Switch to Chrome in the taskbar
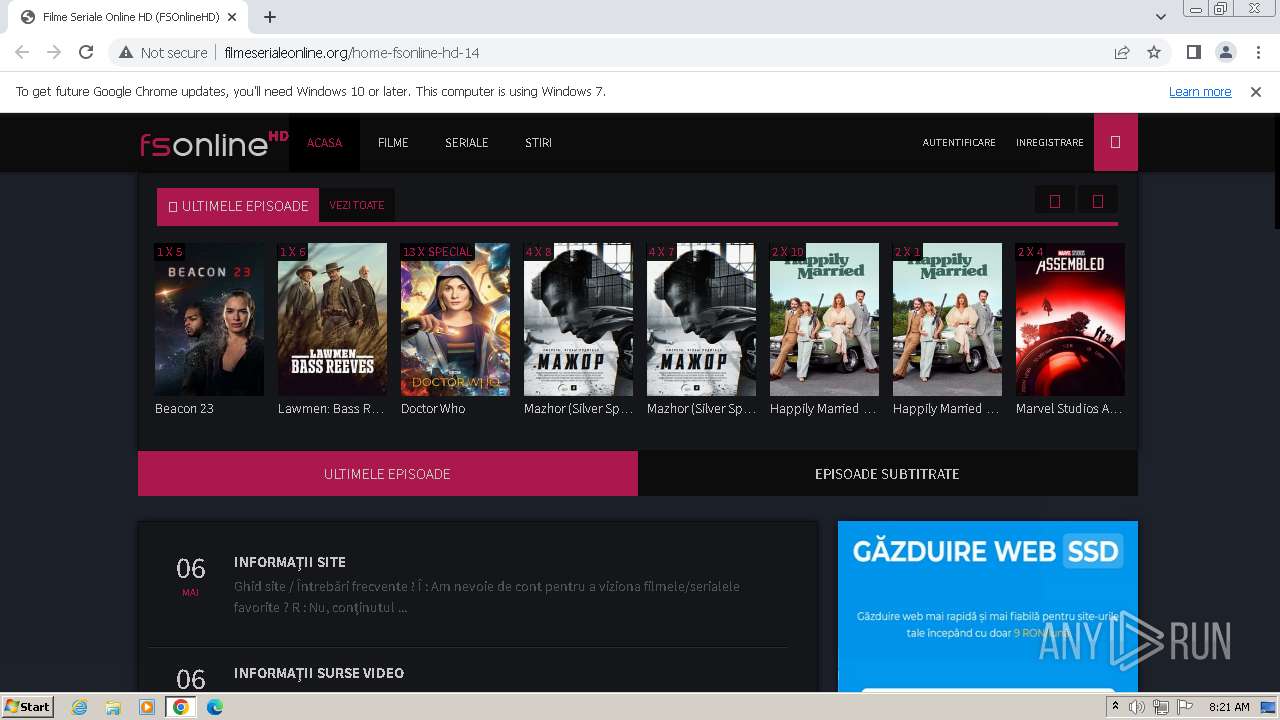This screenshot has height=720, width=1280. click(x=181, y=707)
